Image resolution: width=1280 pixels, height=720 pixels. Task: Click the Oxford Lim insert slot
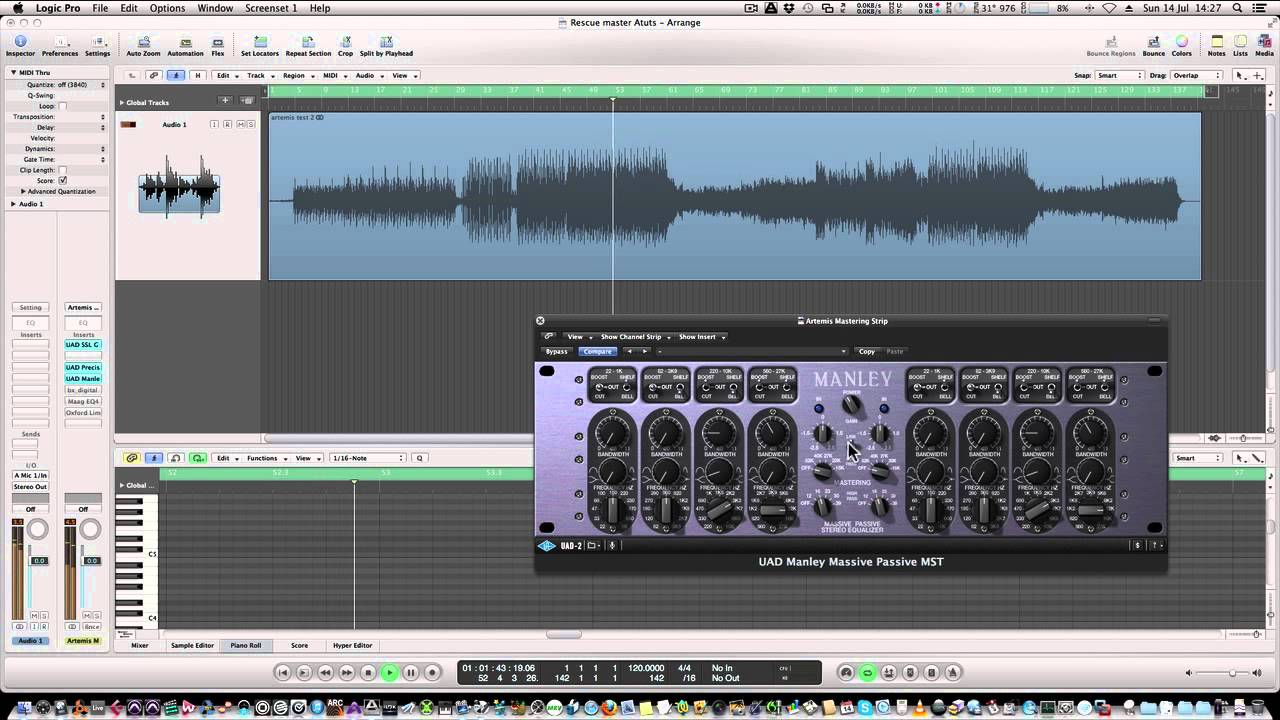pyautogui.click(x=83, y=412)
